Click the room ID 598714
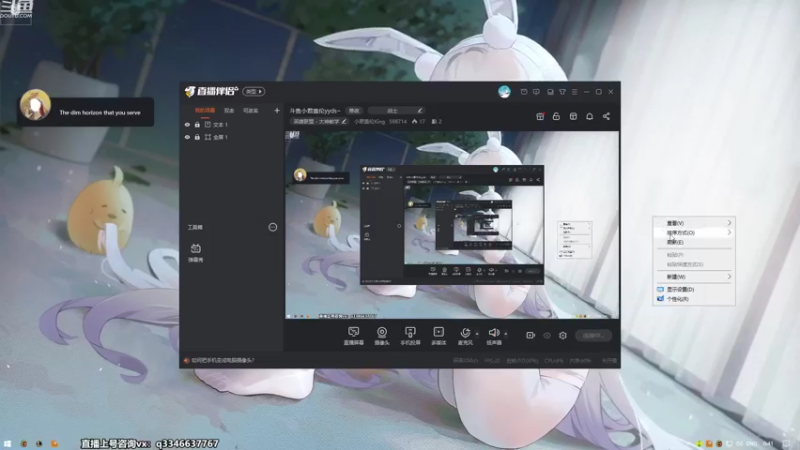This screenshot has width=800, height=450. click(398, 121)
